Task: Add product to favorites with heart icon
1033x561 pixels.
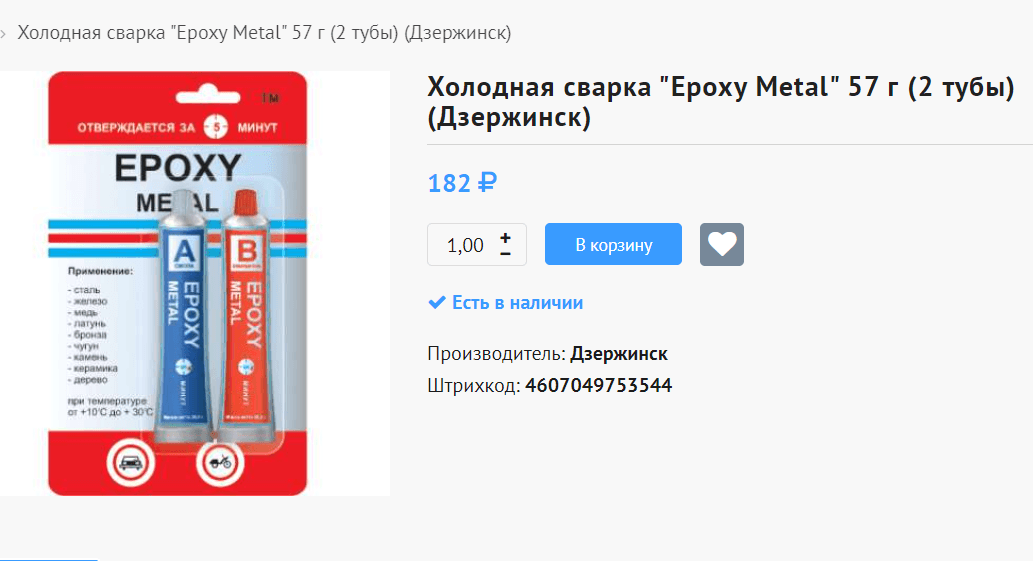Action: coord(721,244)
